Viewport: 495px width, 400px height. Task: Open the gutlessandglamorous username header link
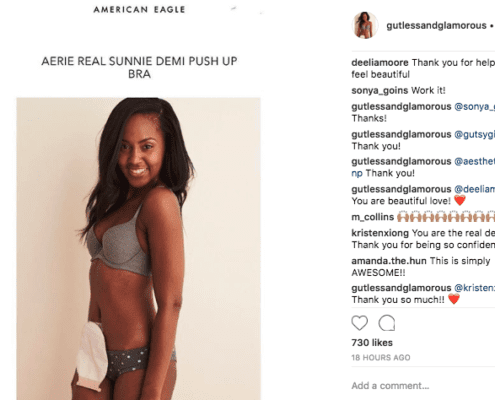point(436,25)
